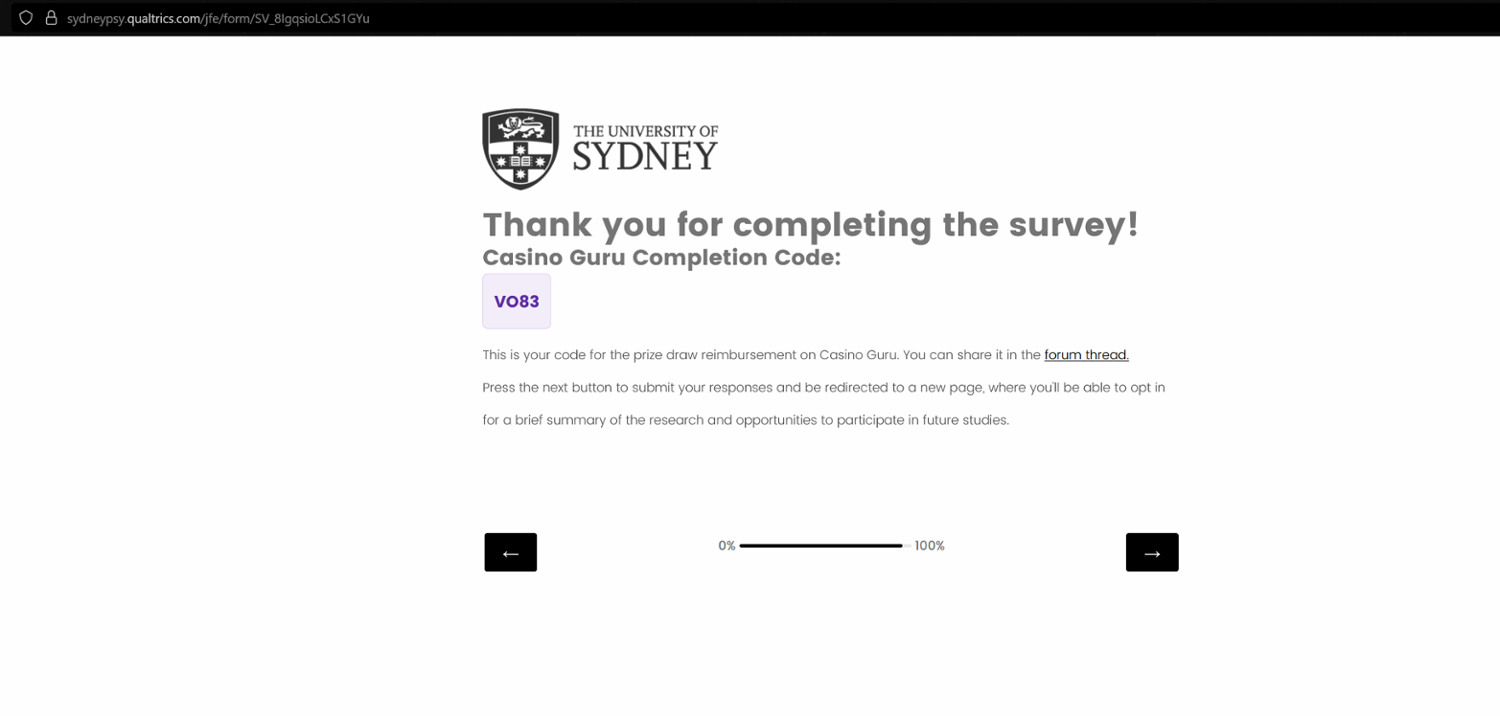
Task: Click the word "SYDNEY" in the logo
Action: (645, 157)
